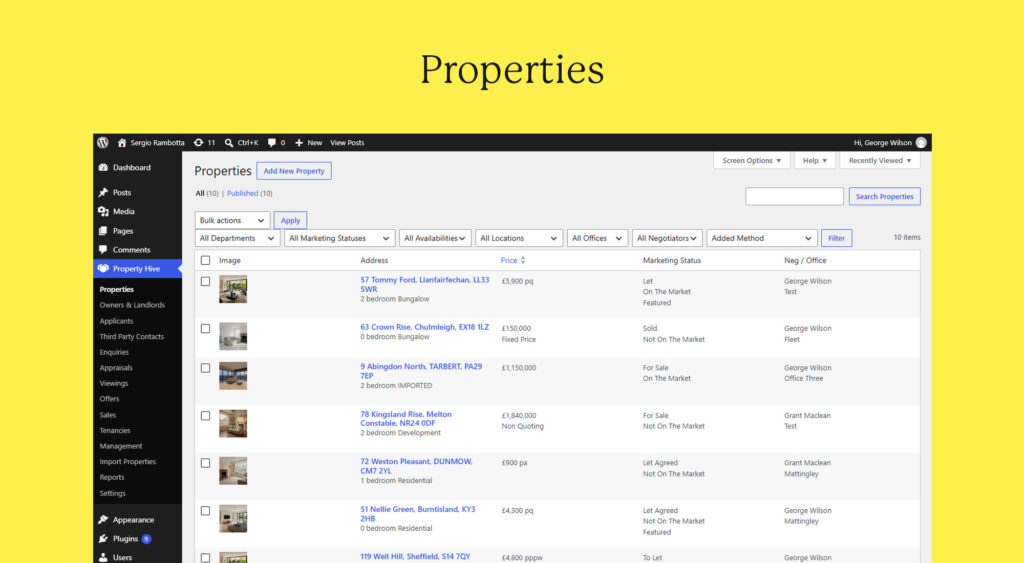Click George Wilson's user avatar
This screenshot has width=1024, height=563.
[x=921, y=142]
